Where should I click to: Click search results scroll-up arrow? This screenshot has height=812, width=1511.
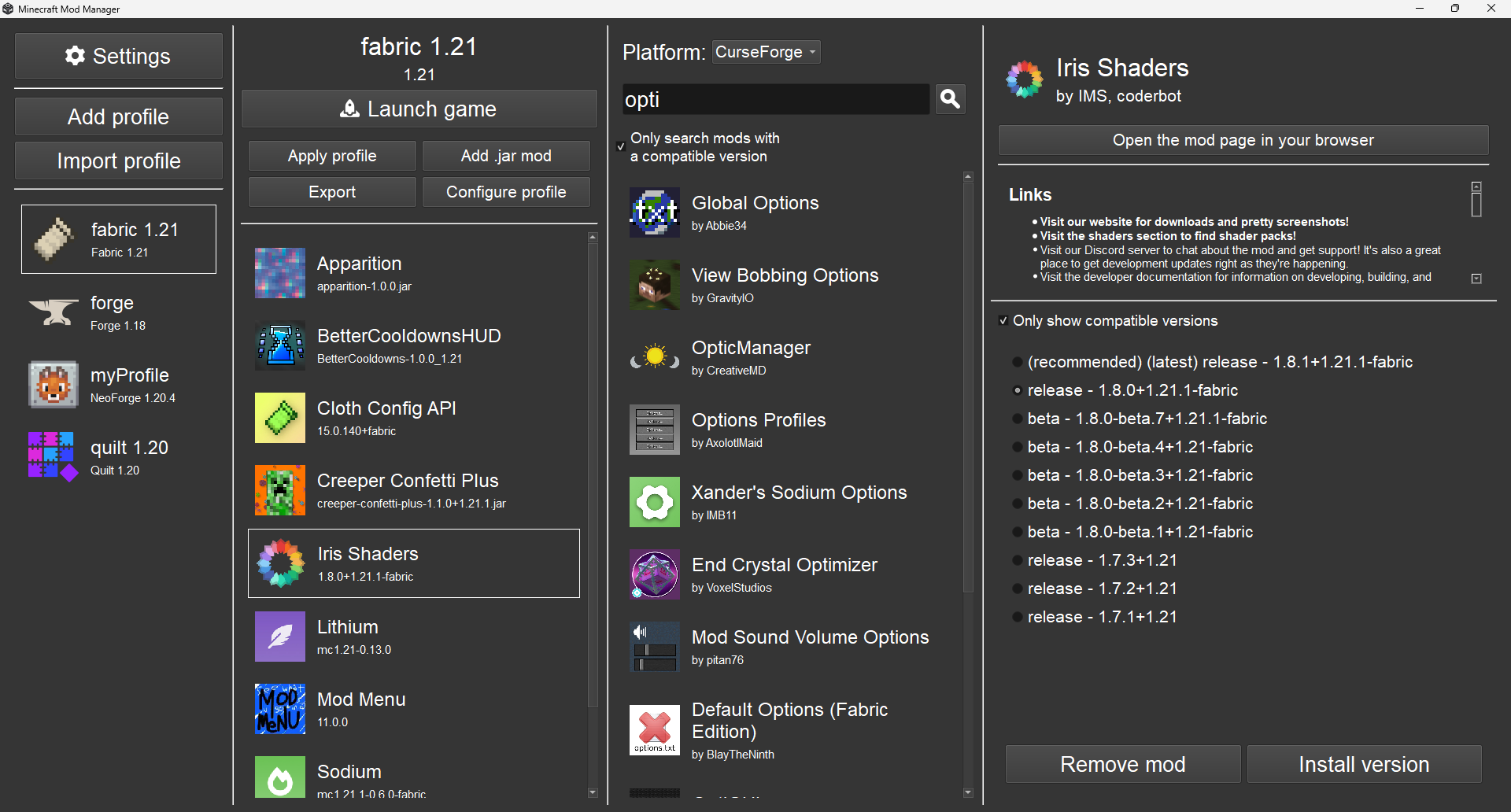968,177
